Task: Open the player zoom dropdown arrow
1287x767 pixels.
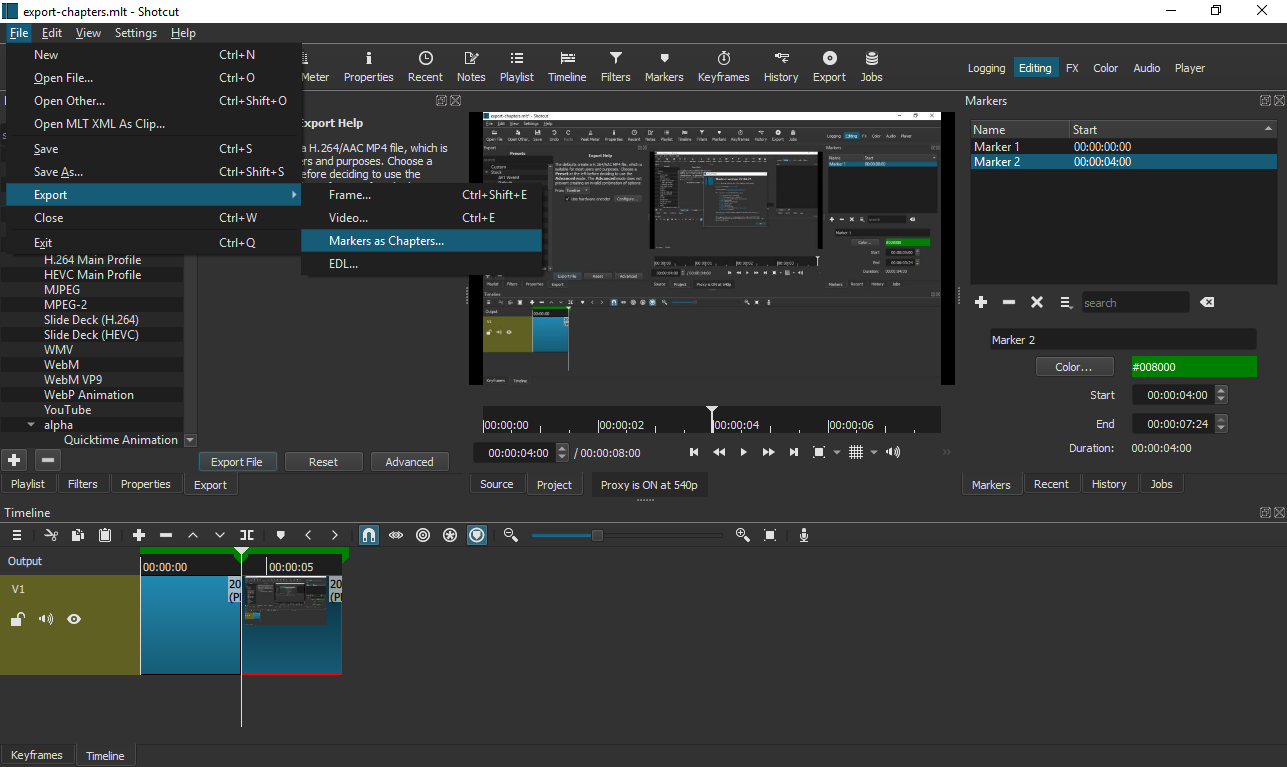Action: pyautogui.click(x=837, y=452)
